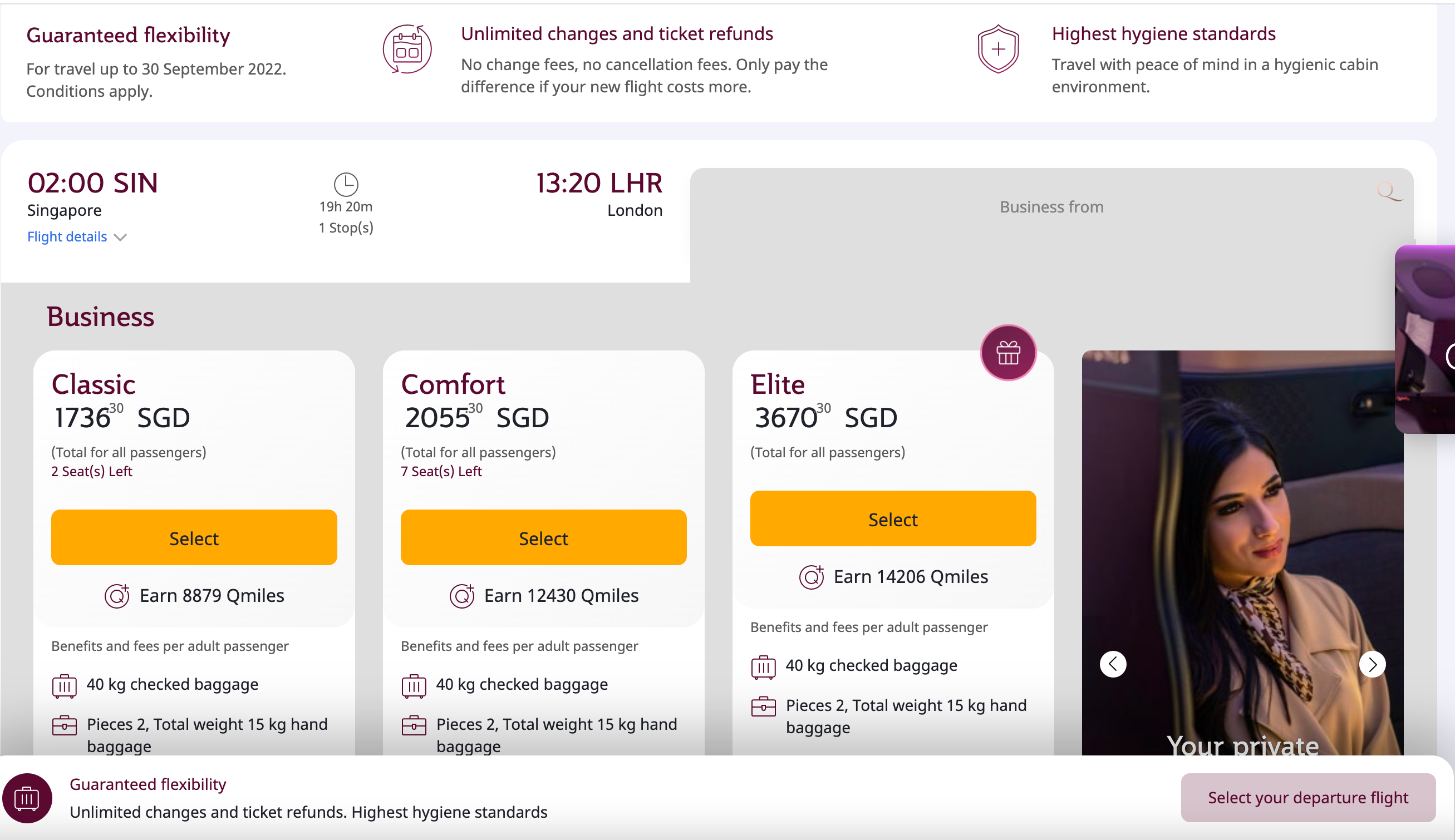Select the Comfort fare for 2055 SGD
The width and height of the screenshot is (1455, 840).
[543, 537]
